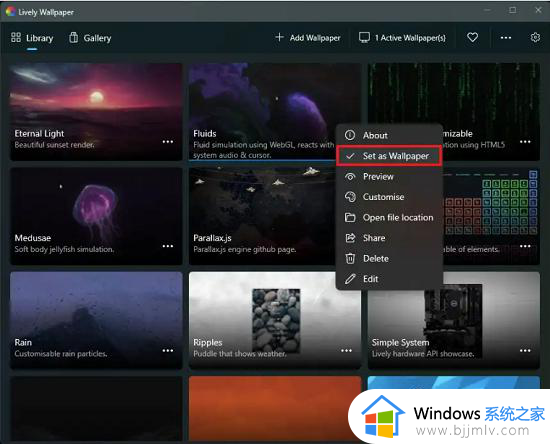The width and height of the screenshot is (550, 444).
Task: Open options ellipsis on periodic table card
Action: 525,246
